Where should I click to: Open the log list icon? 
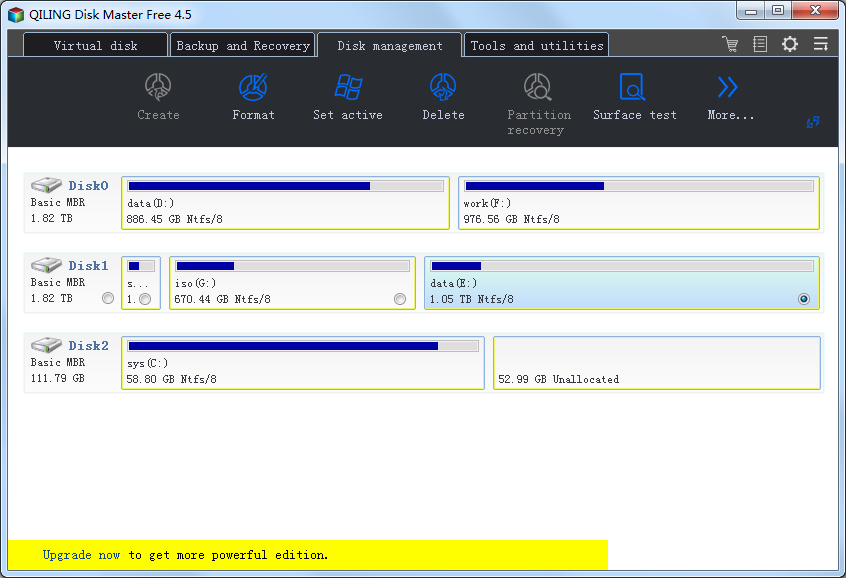pyautogui.click(x=760, y=44)
